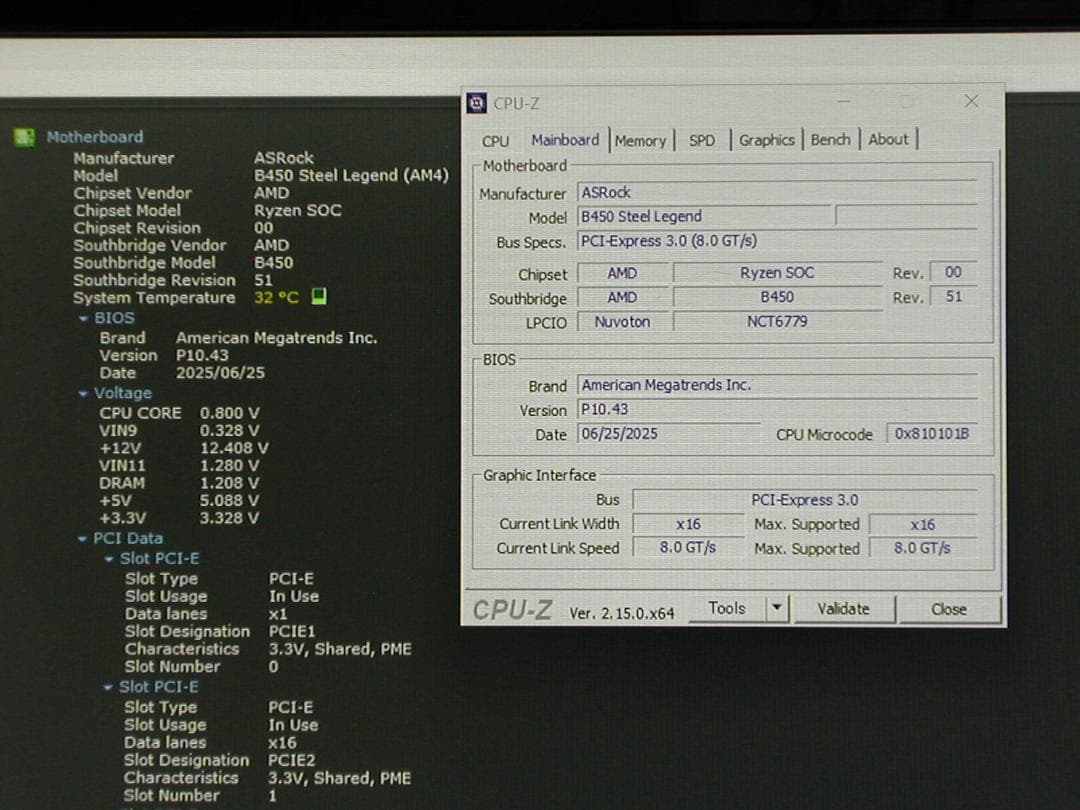Collapse the Voltage tree section
Image resolution: width=1080 pixels, height=810 pixels.
pyautogui.click(x=85, y=393)
